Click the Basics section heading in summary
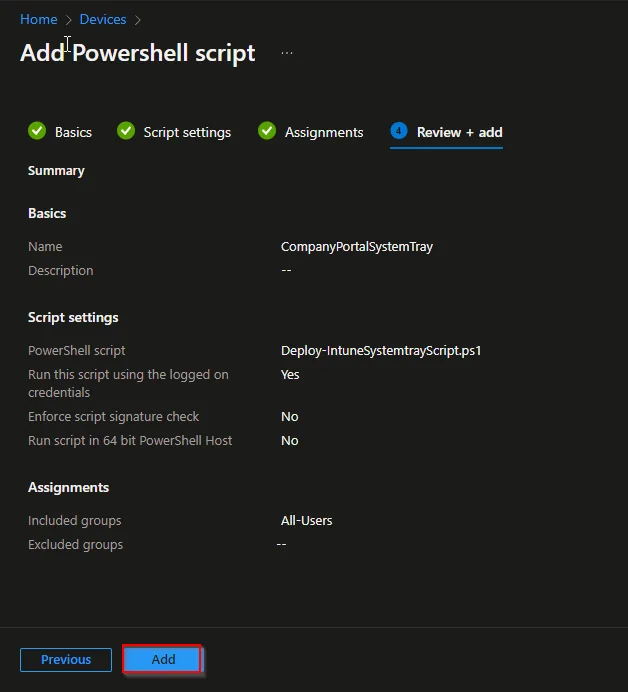This screenshot has width=628, height=692. click(x=47, y=214)
